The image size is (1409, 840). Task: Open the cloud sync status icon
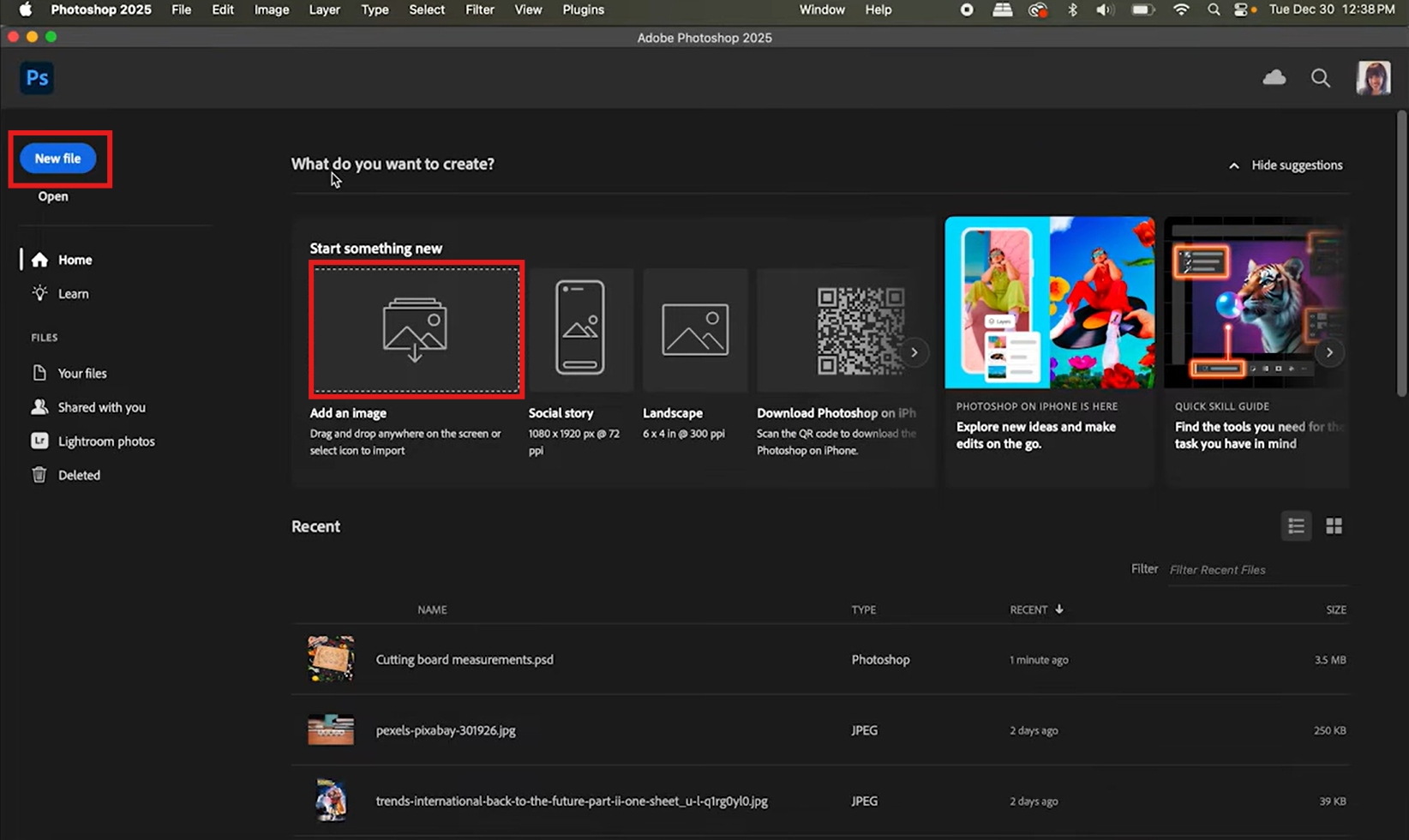(1274, 78)
